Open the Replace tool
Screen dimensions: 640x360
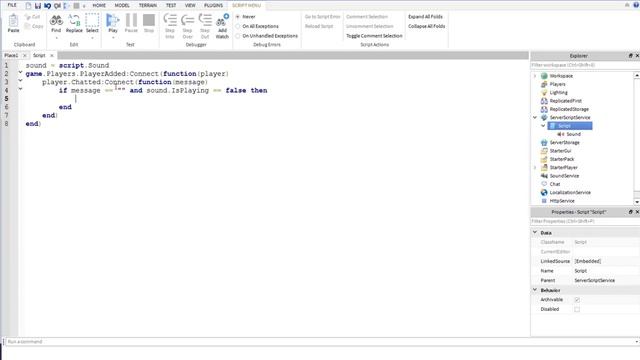(74, 23)
